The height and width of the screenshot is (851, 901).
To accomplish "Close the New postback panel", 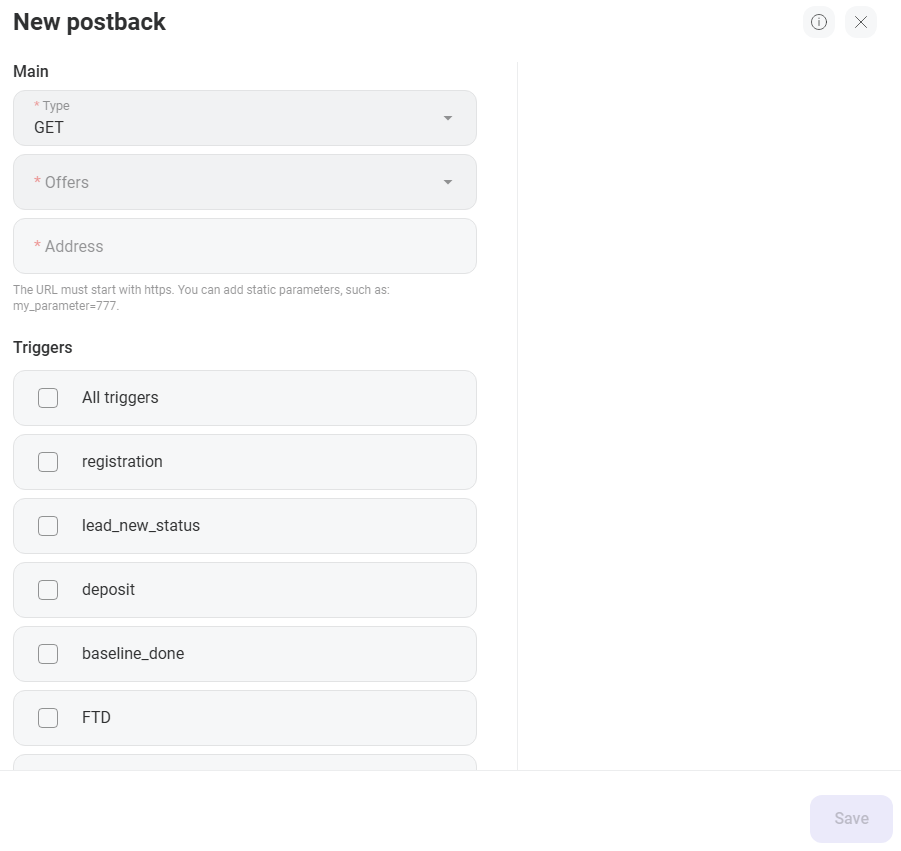I will (x=861, y=22).
